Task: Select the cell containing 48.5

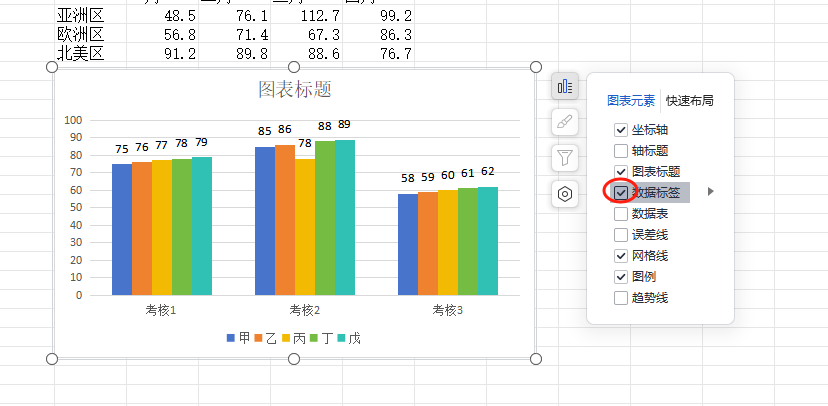Action: coord(162,15)
